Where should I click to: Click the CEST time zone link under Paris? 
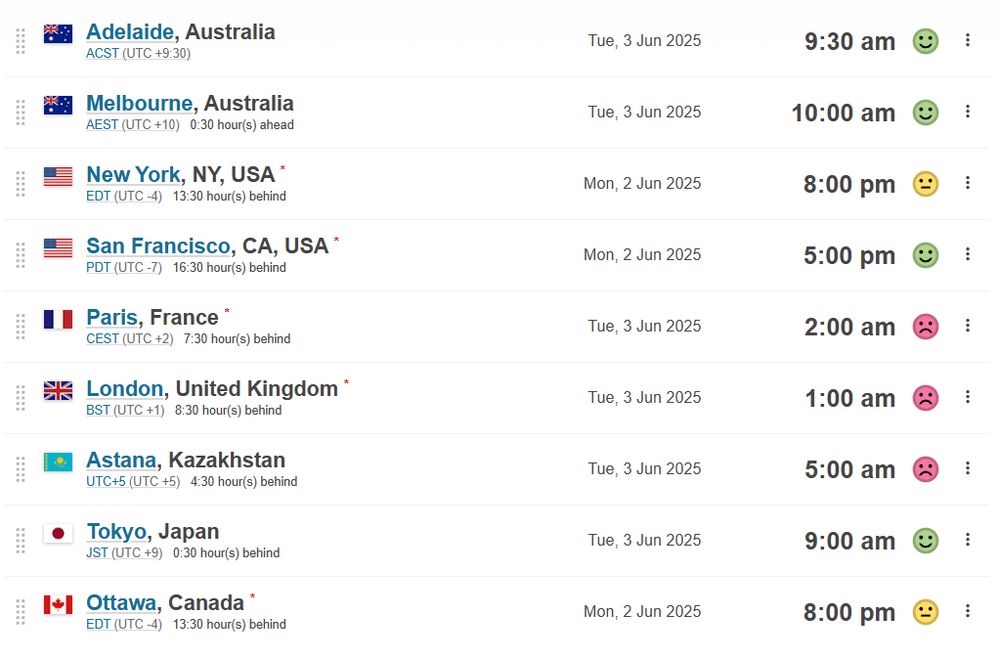pos(103,339)
